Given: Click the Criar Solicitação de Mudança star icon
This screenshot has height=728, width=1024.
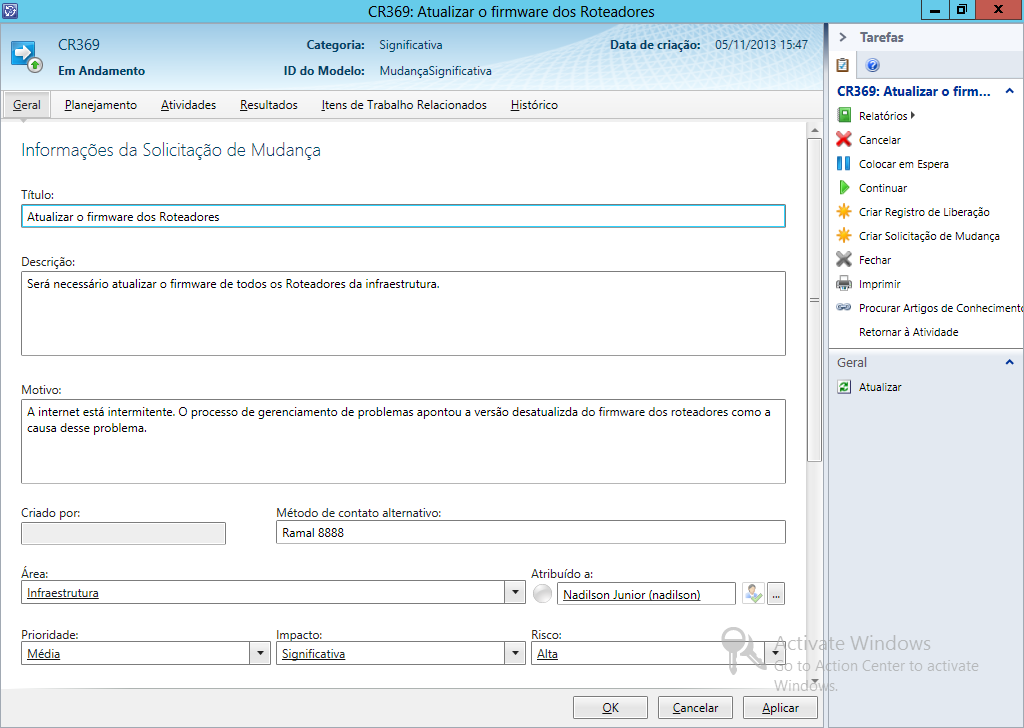Looking at the screenshot, I should click(844, 236).
